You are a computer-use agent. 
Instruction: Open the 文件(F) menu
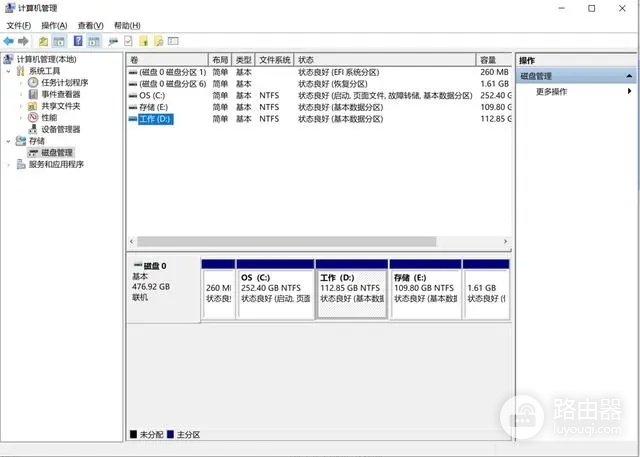[19, 25]
